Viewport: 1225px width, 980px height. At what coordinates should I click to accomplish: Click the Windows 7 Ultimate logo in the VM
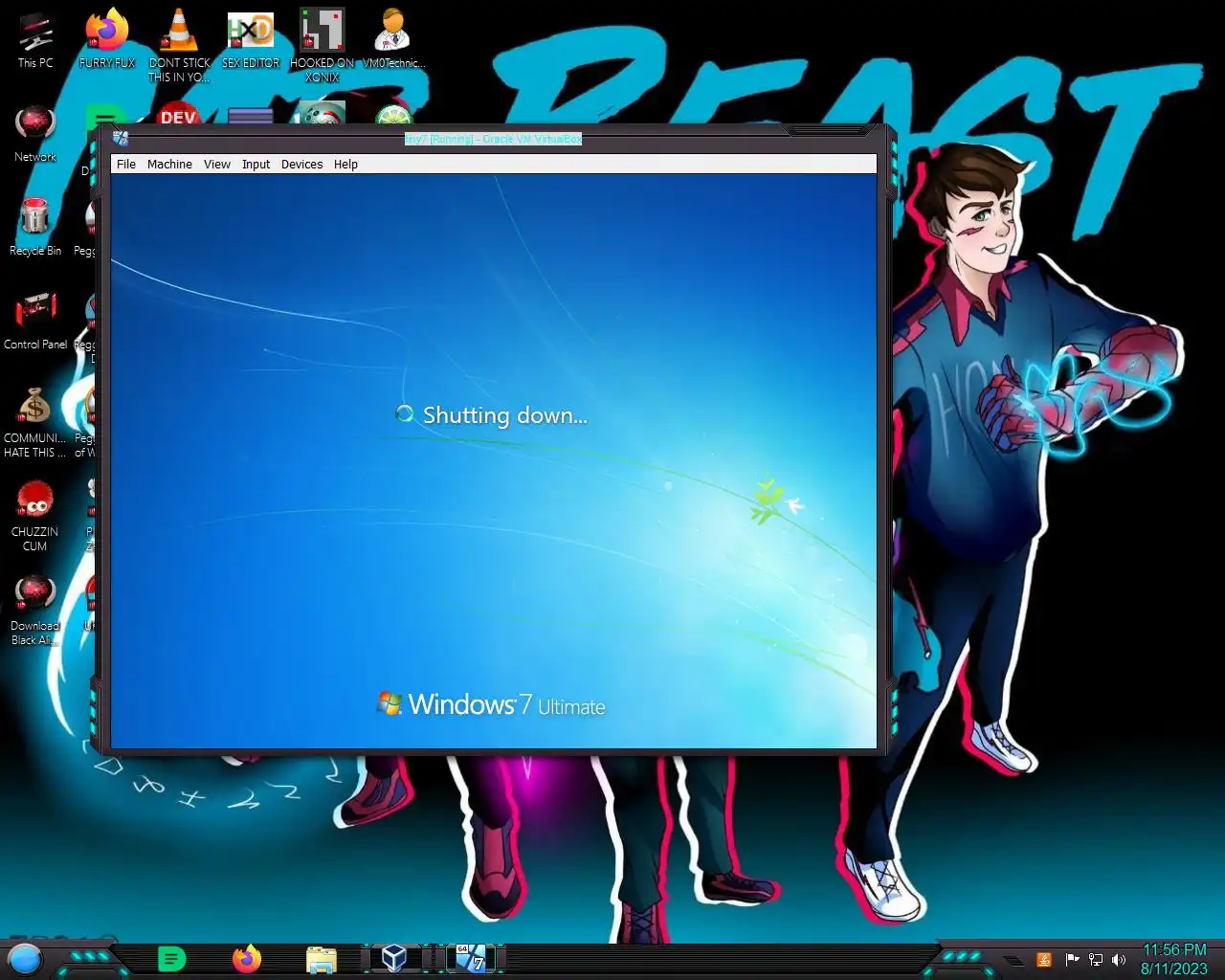(x=491, y=705)
